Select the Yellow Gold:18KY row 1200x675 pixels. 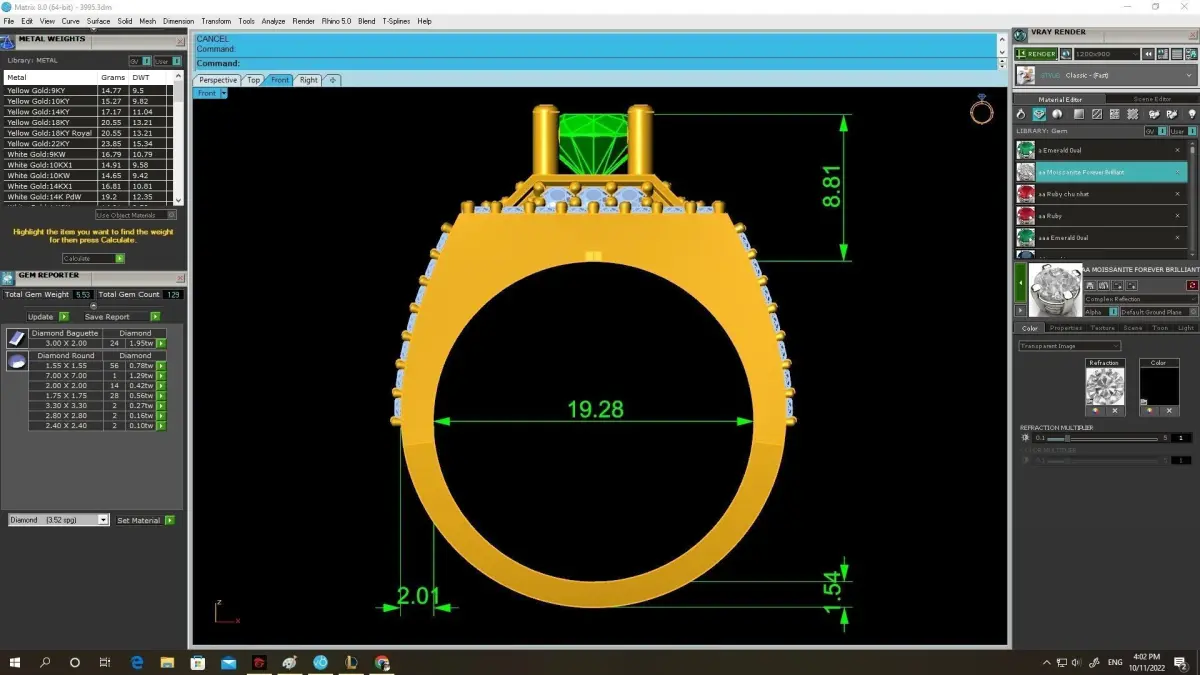88,122
